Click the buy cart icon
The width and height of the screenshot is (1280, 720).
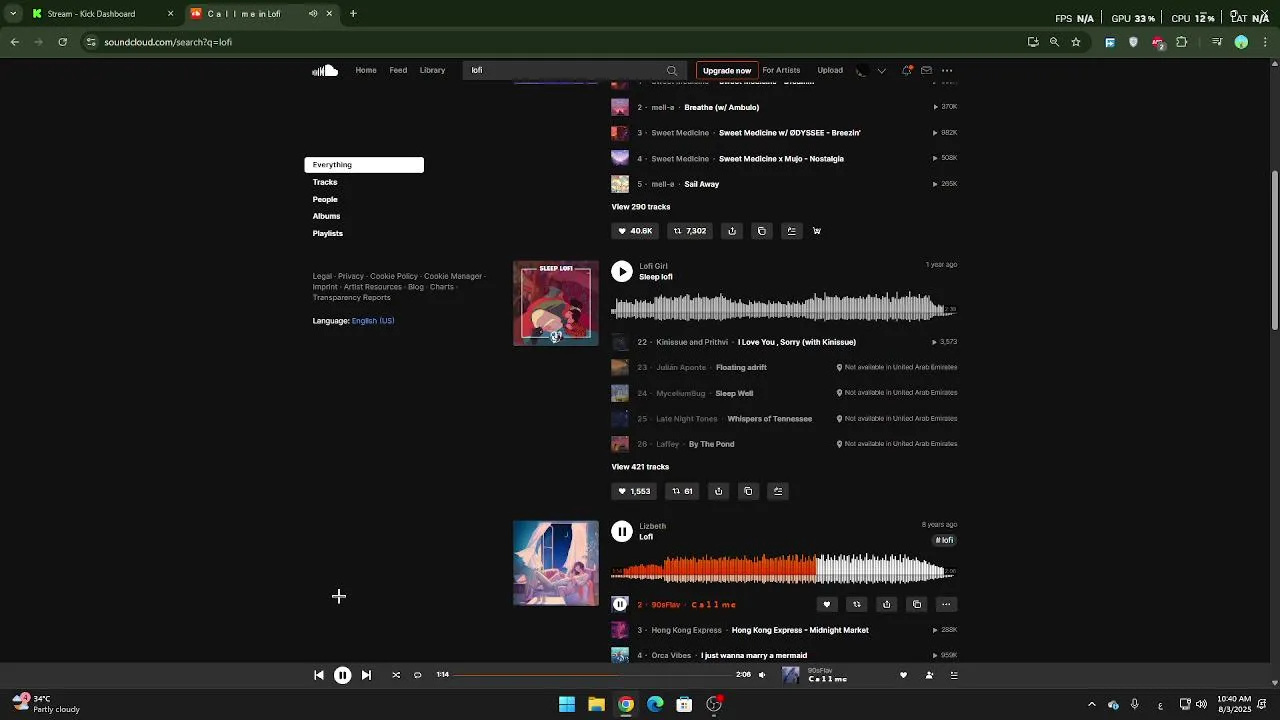tap(817, 231)
